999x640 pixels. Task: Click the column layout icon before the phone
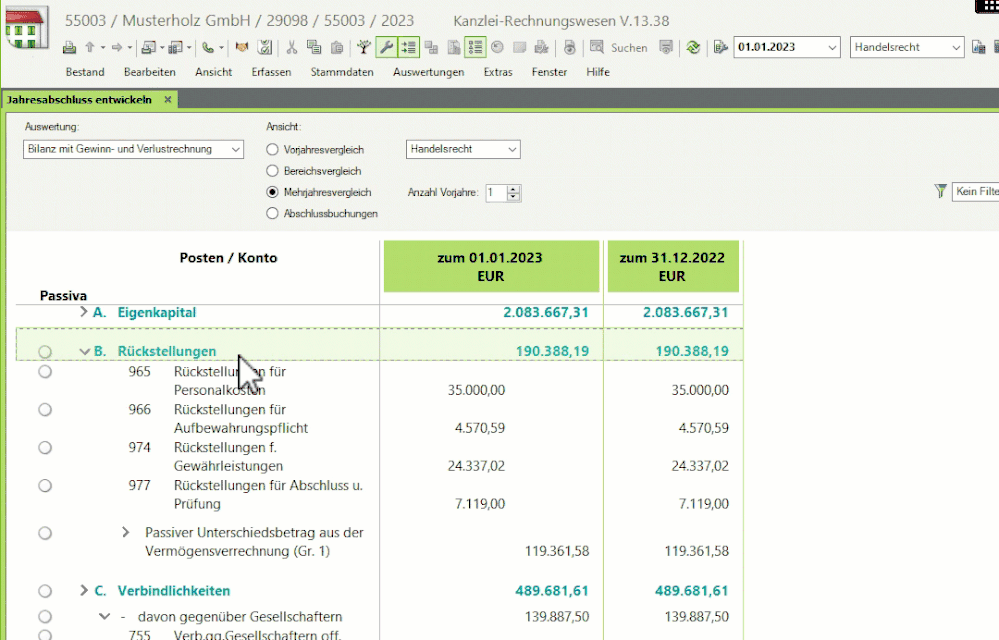click(x=176, y=47)
